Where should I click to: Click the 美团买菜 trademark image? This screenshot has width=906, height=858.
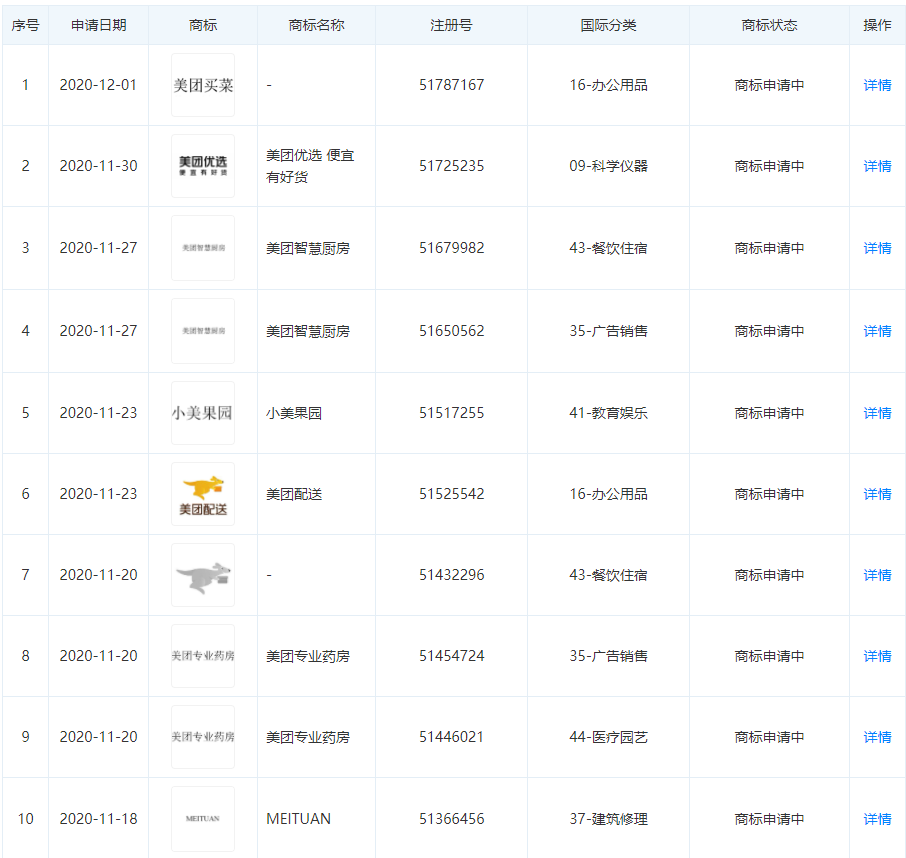click(x=203, y=85)
